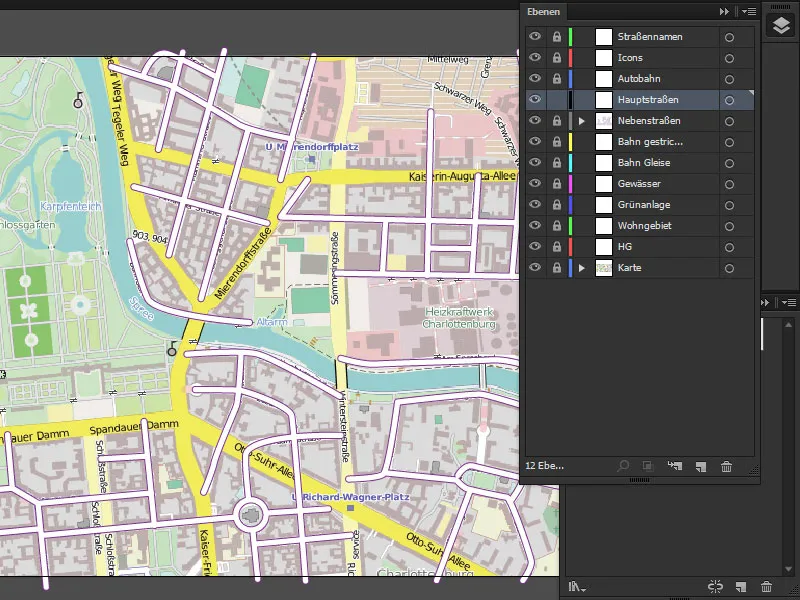800x600 pixels.
Task: Unlock the Karte layer
Action: (557, 268)
